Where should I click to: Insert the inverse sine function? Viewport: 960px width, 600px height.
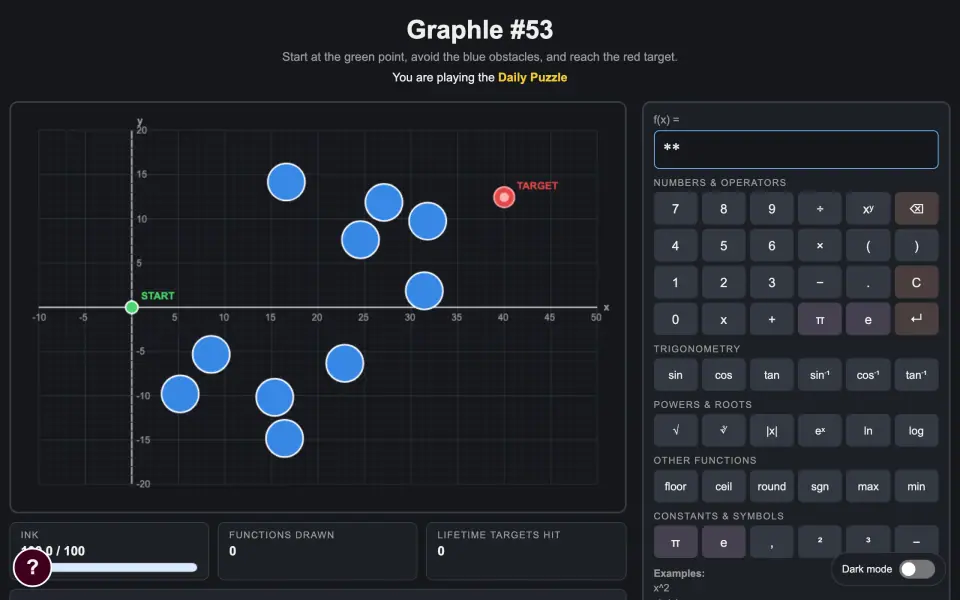click(820, 375)
